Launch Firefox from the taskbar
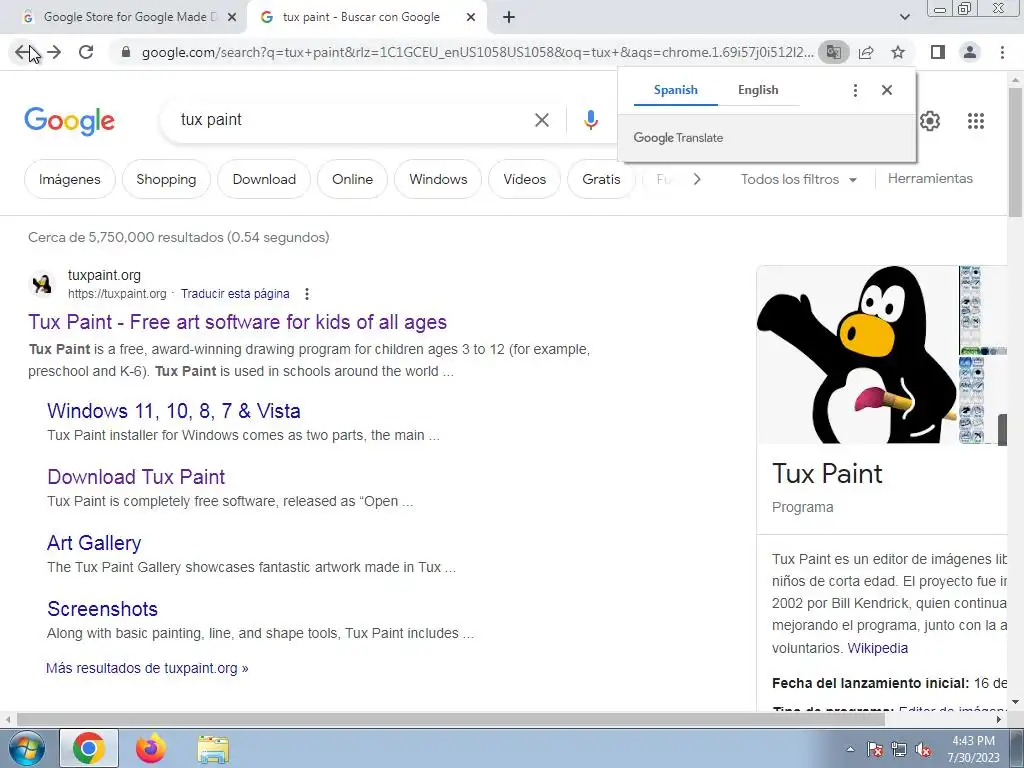This screenshot has height=768, width=1024. click(151, 748)
